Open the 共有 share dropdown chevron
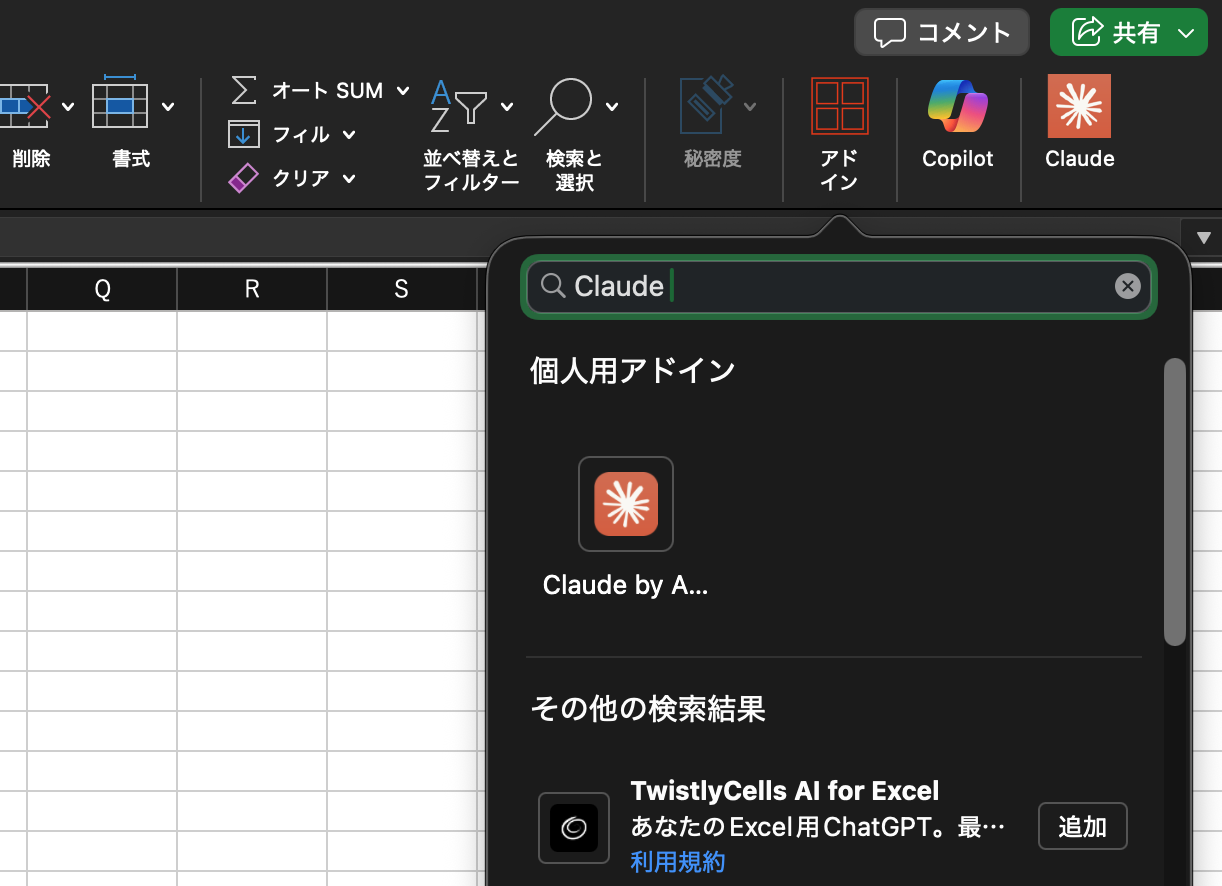Viewport: 1222px width, 886px height. (x=1186, y=33)
